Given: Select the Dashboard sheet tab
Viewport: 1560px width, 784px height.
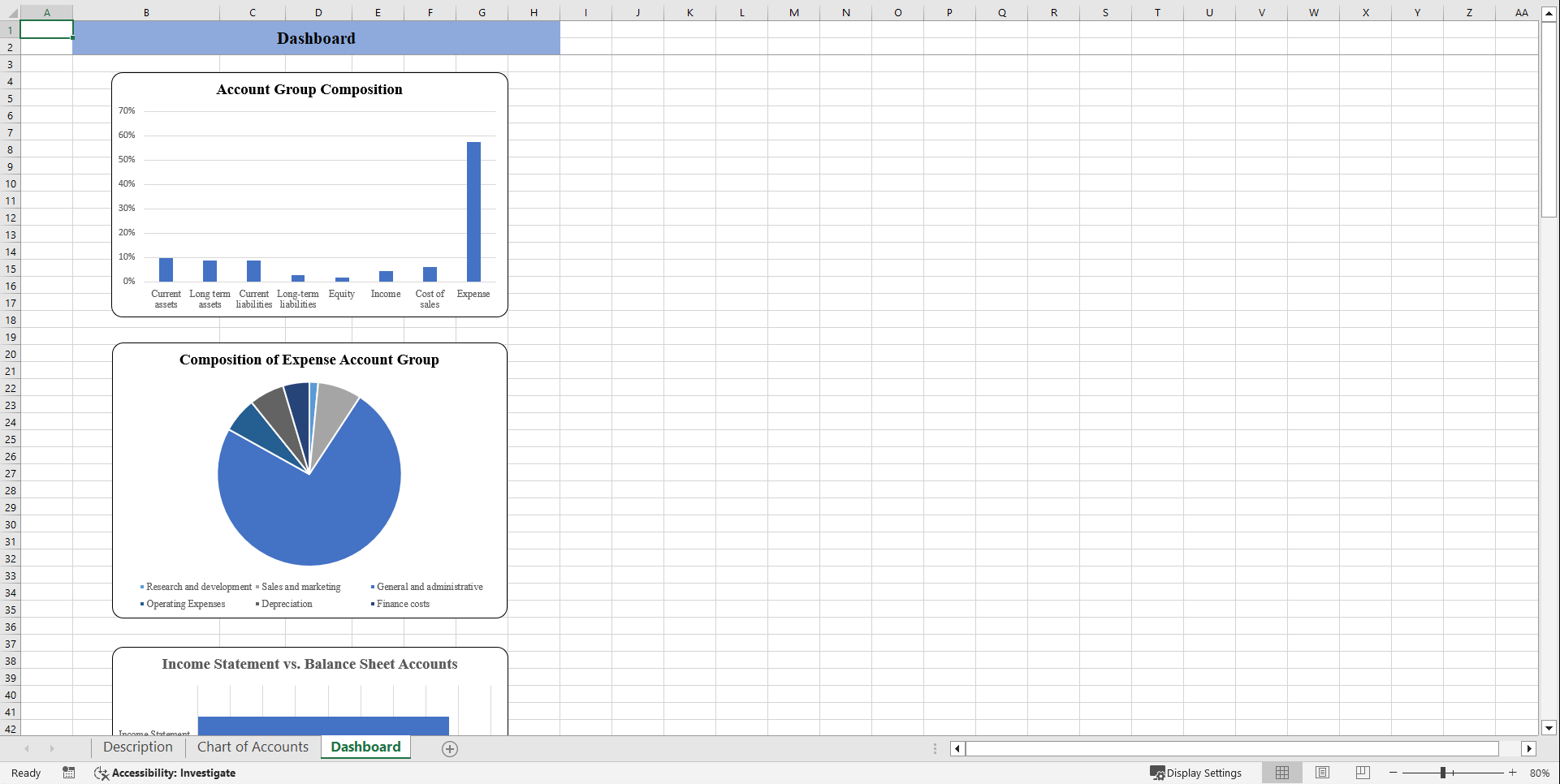Looking at the screenshot, I should (x=365, y=747).
